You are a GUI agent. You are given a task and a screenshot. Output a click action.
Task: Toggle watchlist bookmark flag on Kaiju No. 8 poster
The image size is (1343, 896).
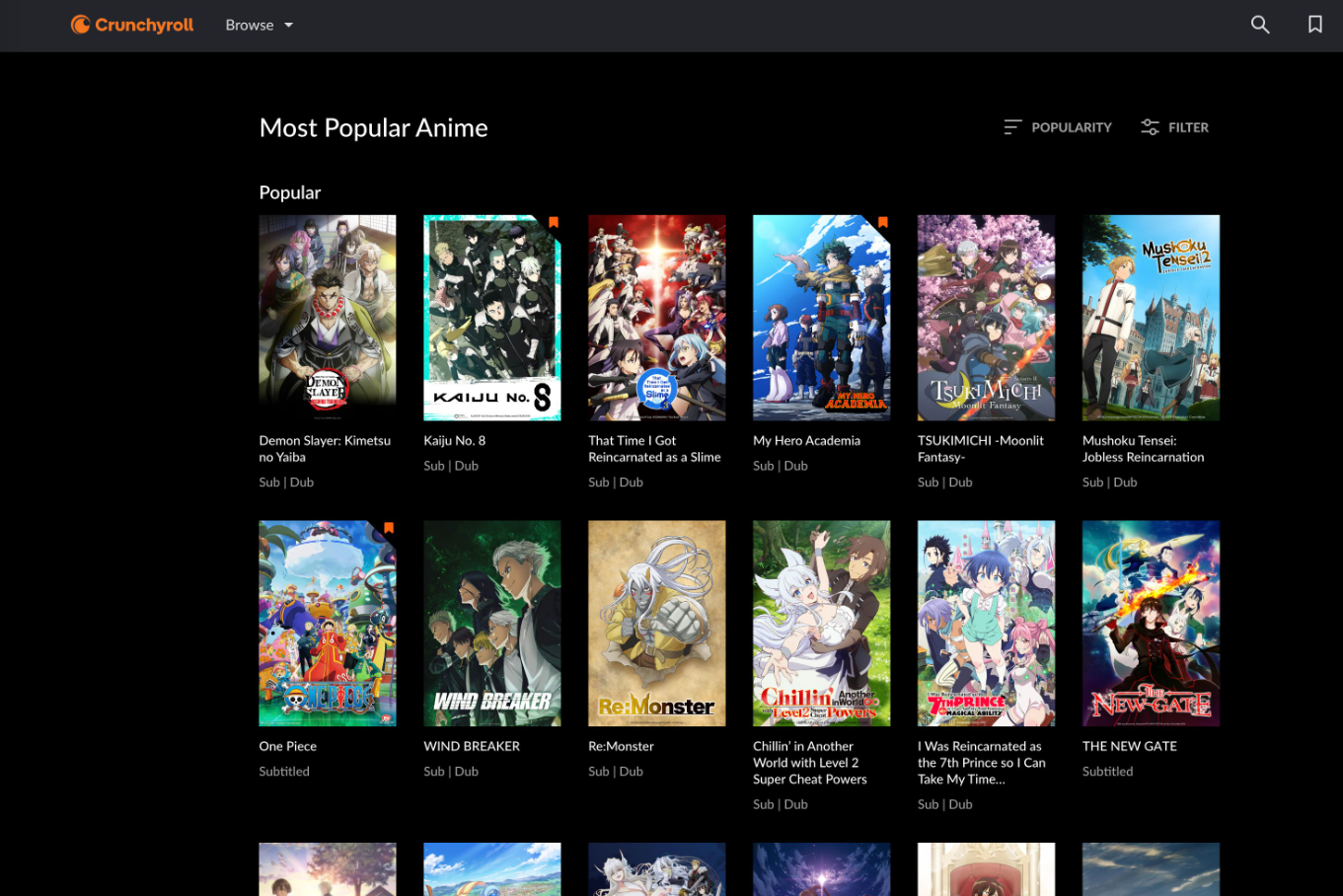pyautogui.click(x=554, y=222)
